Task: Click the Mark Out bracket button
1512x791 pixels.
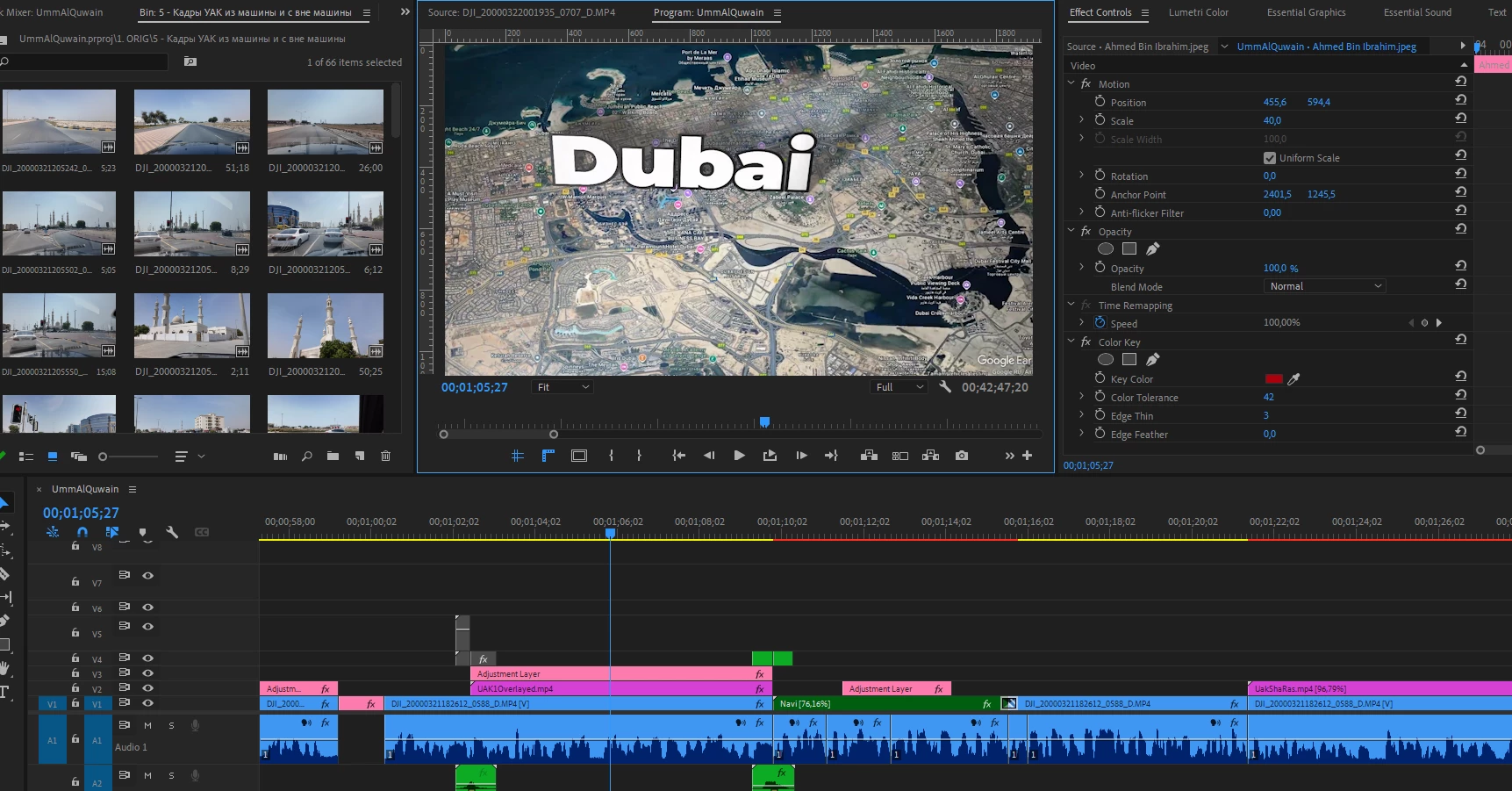Action: point(639,456)
